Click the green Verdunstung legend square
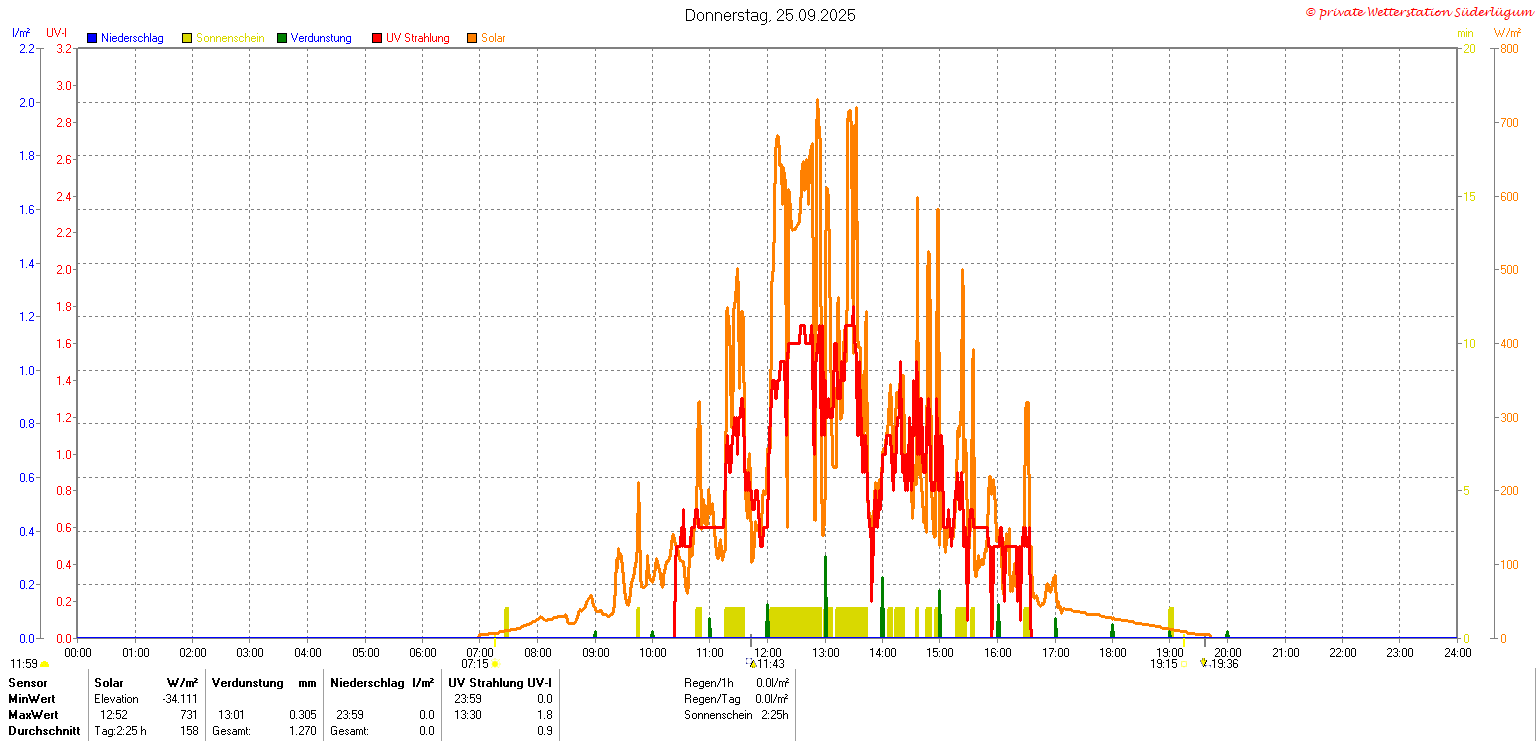This screenshot has height=741, width=1536. click(x=282, y=38)
